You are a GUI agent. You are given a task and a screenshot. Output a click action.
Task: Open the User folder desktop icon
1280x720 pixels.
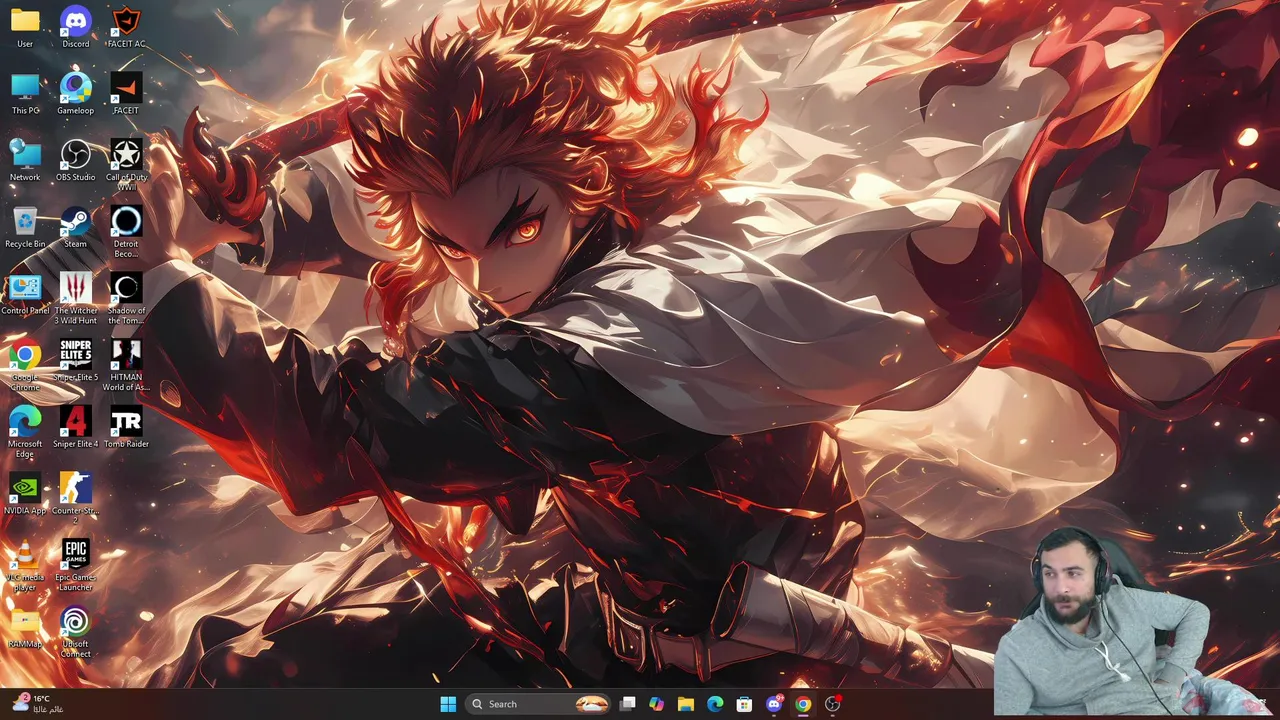pos(25,27)
